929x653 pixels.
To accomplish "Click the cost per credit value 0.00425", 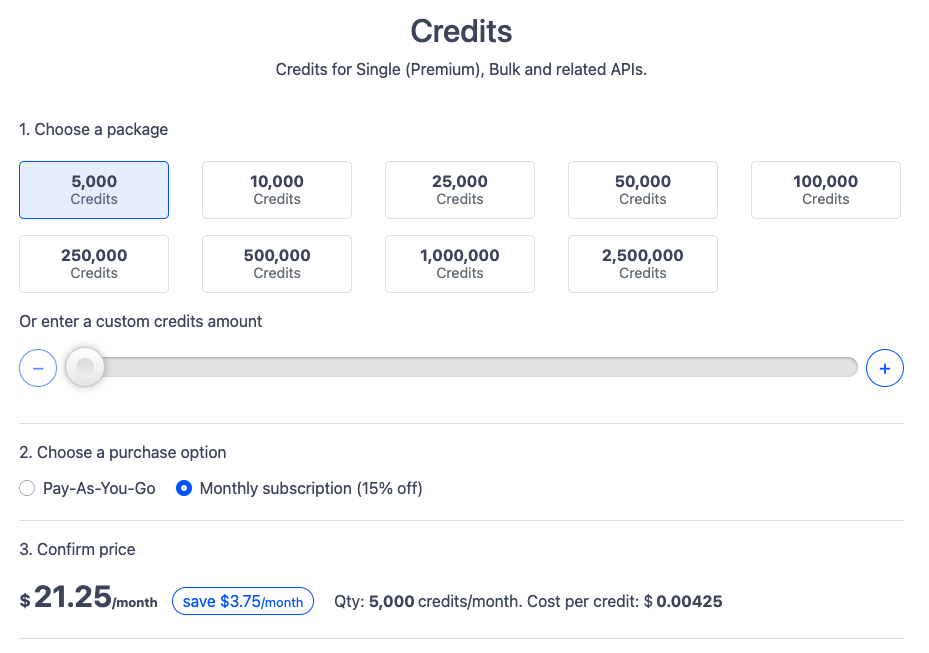I will click(689, 601).
